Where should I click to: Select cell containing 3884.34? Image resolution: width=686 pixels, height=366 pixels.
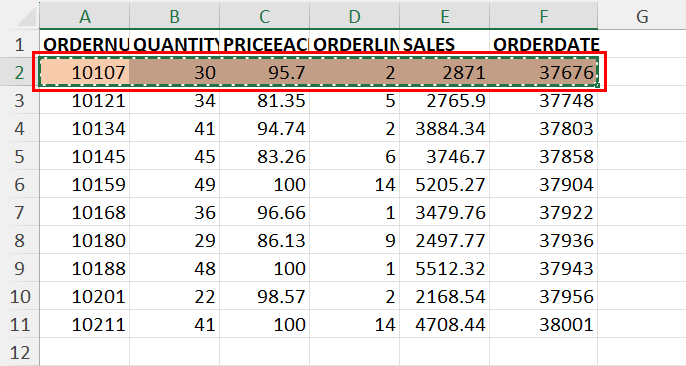(444, 128)
